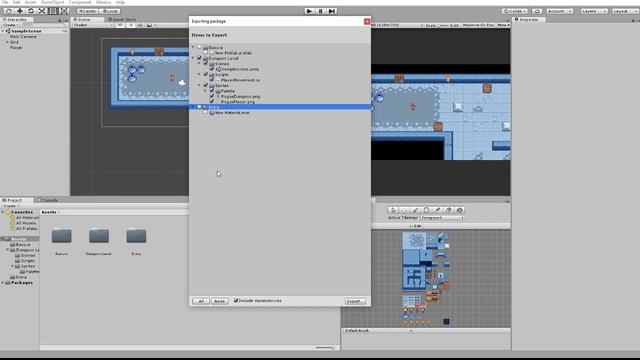Click SampleScene.unity icon in export list
This screenshot has width=640, height=360.
218,69
